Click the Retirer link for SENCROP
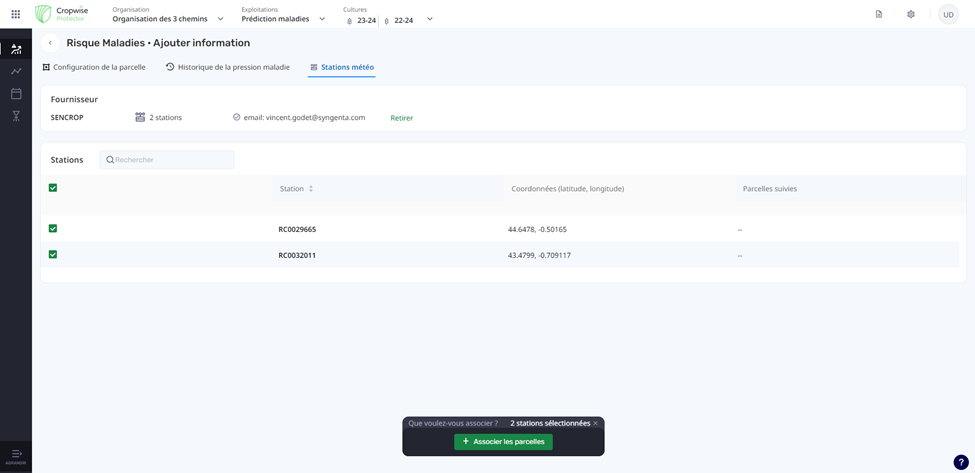This screenshot has width=975, height=473. [x=401, y=118]
